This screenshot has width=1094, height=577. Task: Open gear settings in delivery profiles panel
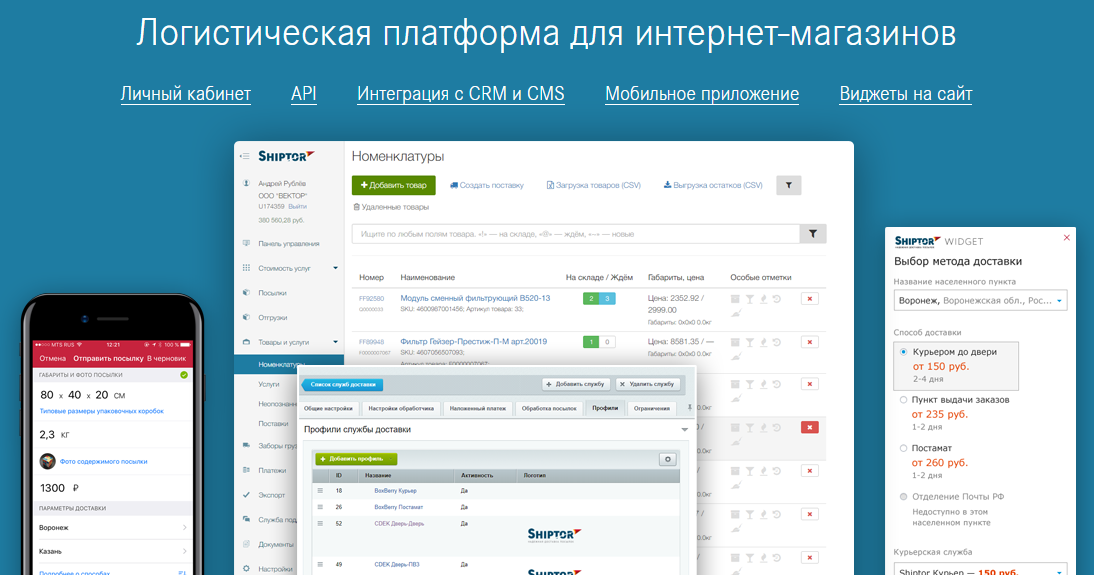(x=668, y=459)
